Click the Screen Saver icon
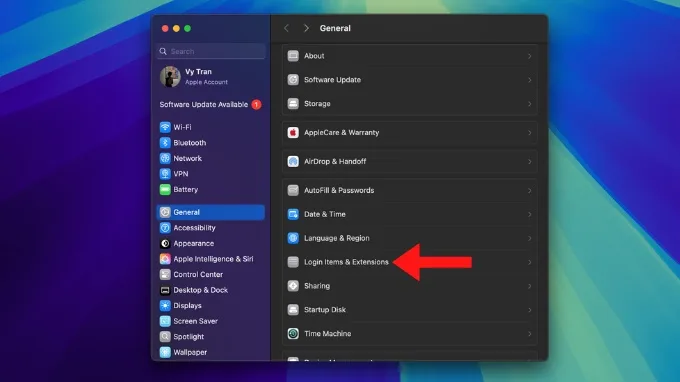 (x=165, y=321)
